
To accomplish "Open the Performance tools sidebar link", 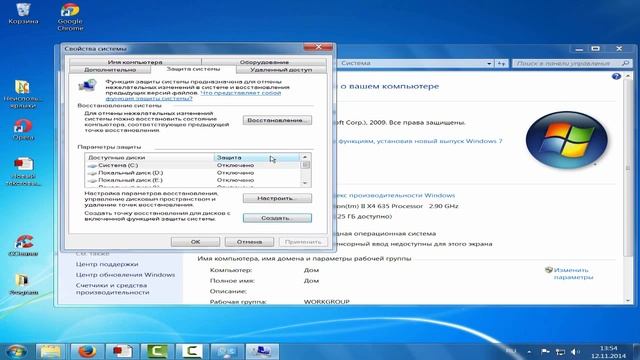I will coord(112,289).
